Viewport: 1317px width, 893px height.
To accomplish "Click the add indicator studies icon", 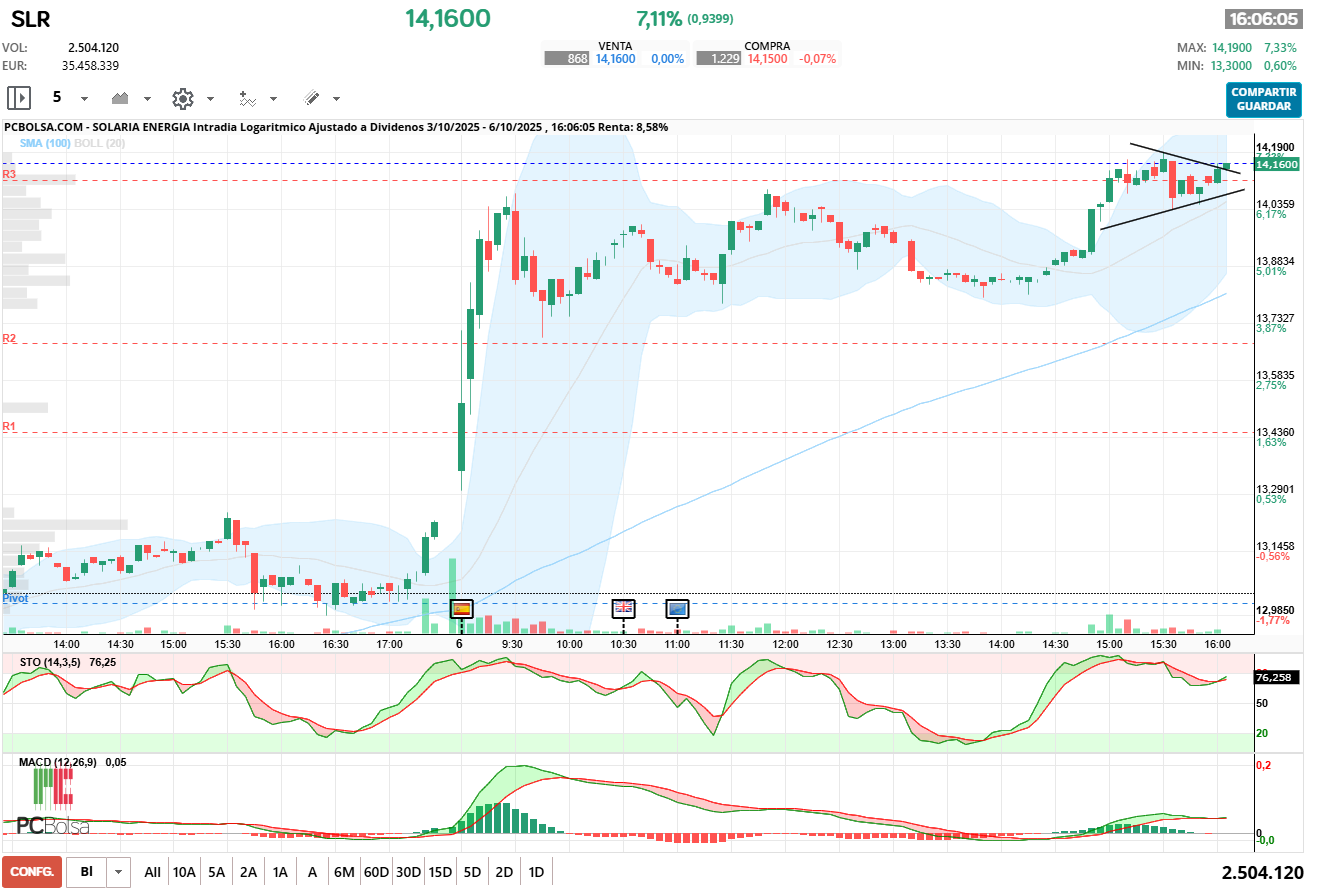I will click(x=247, y=98).
